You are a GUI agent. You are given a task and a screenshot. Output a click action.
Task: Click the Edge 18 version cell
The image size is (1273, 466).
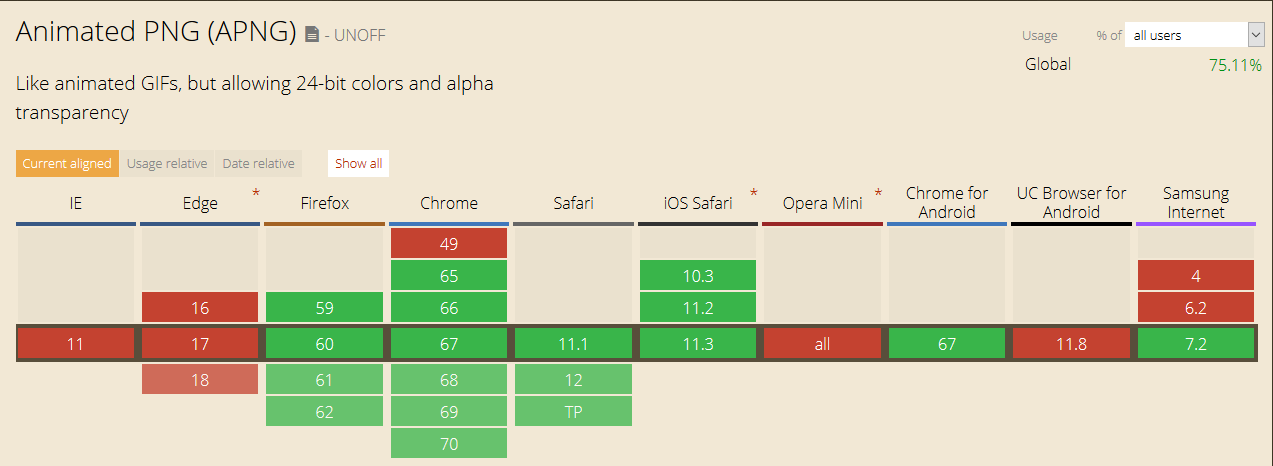pyautogui.click(x=200, y=379)
